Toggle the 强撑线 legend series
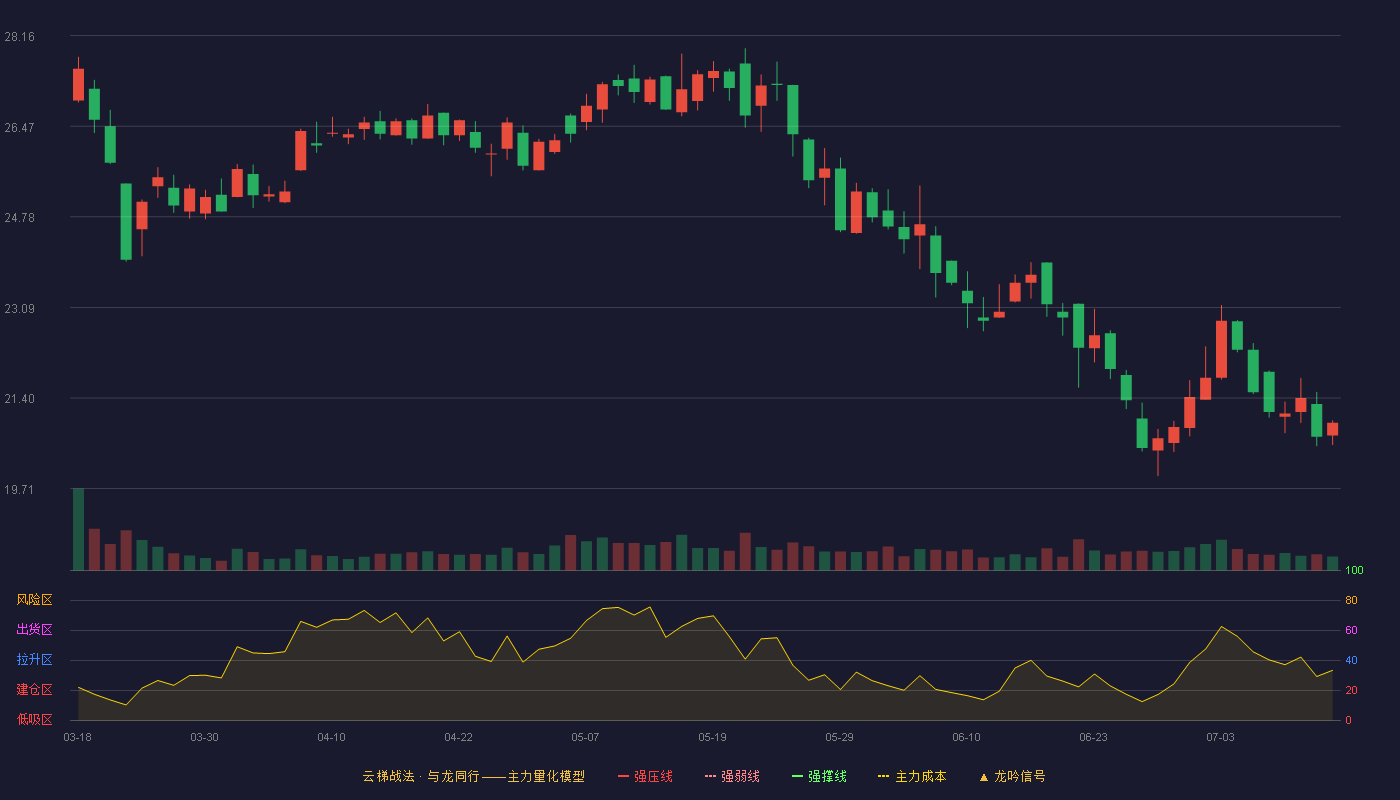 point(819,776)
